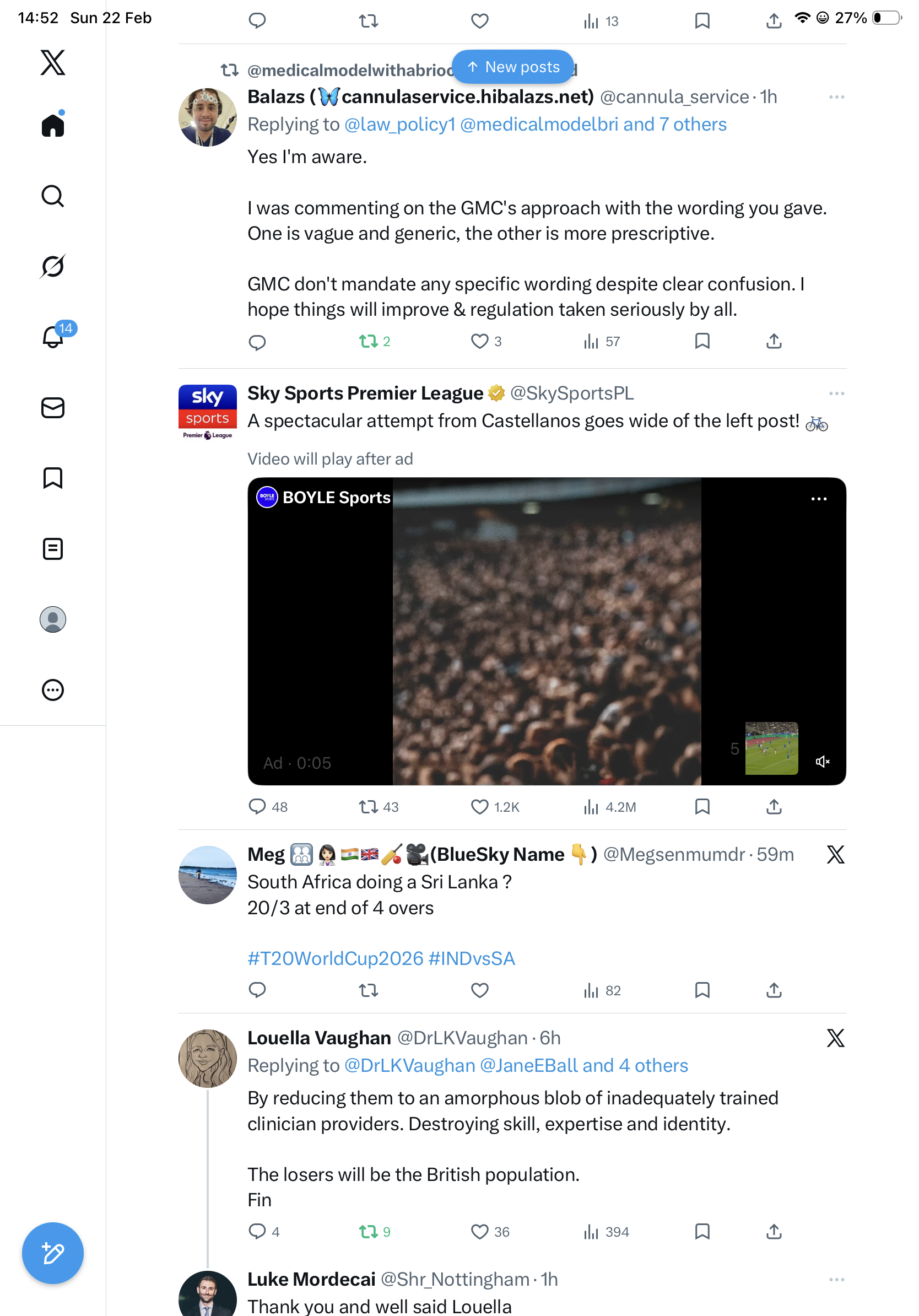Open the video ad options menu

tap(819, 499)
